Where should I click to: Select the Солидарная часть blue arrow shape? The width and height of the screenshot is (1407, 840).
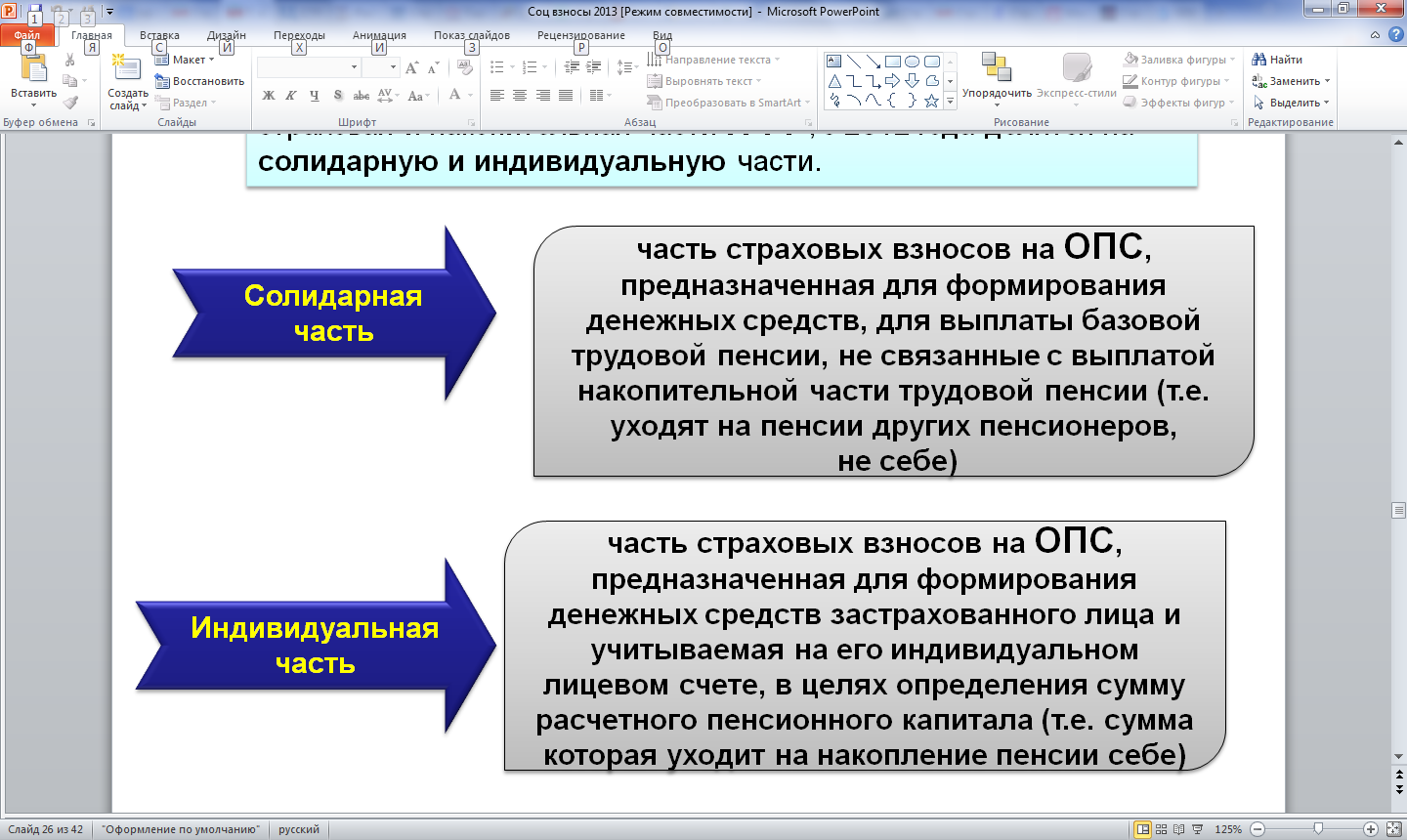333,314
